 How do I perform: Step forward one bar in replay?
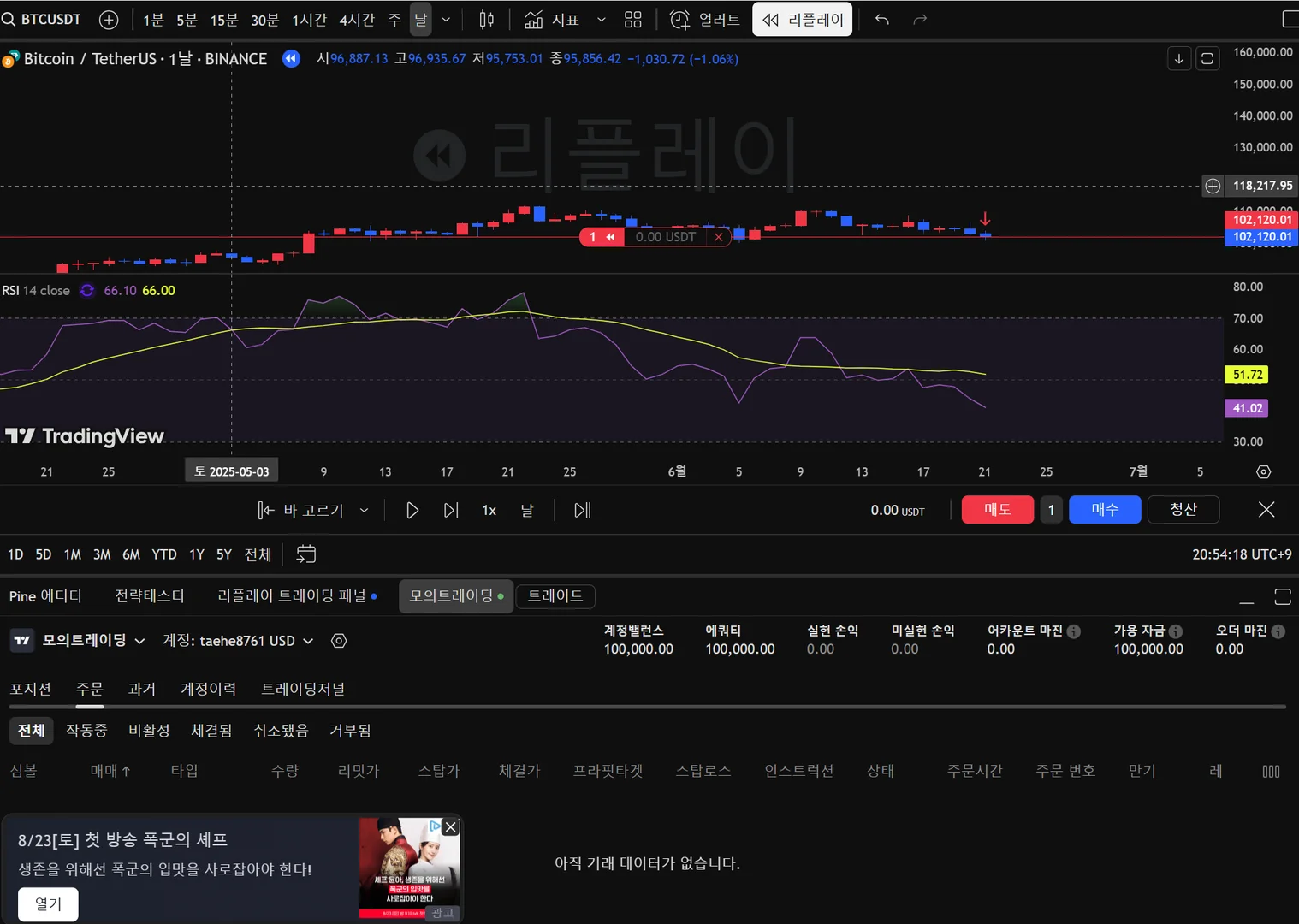451,510
